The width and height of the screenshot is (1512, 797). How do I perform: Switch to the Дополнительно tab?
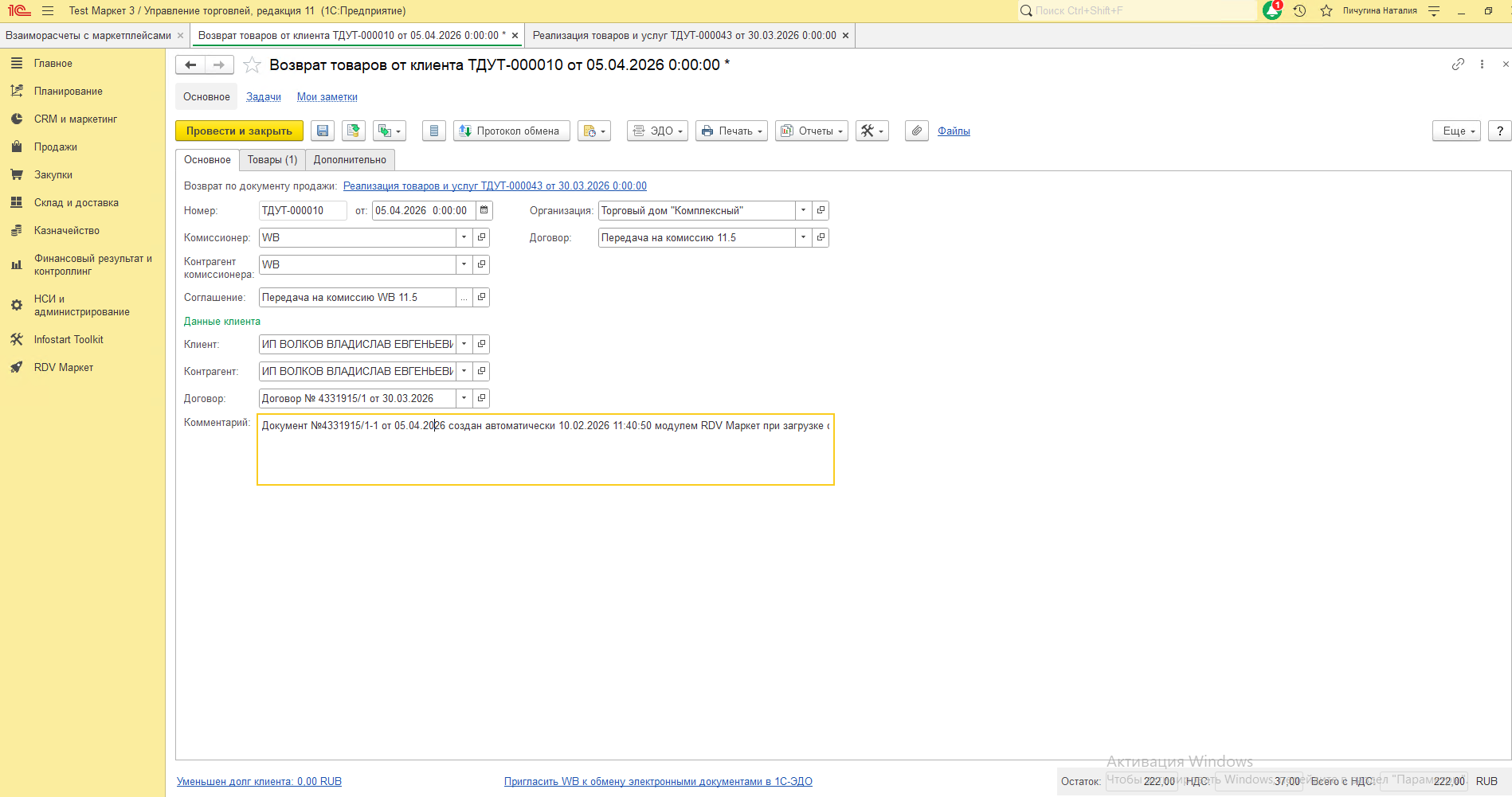[x=350, y=159]
